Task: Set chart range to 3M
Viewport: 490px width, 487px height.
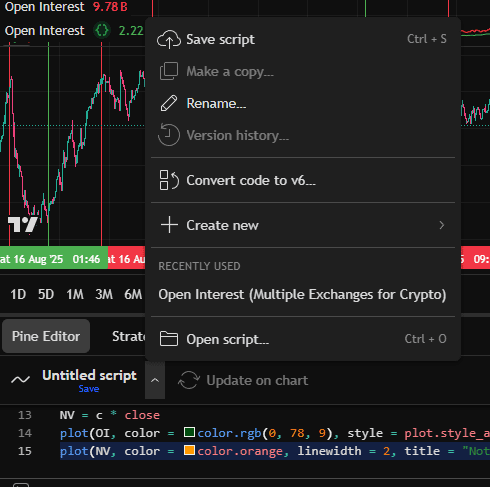Action: point(104,294)
